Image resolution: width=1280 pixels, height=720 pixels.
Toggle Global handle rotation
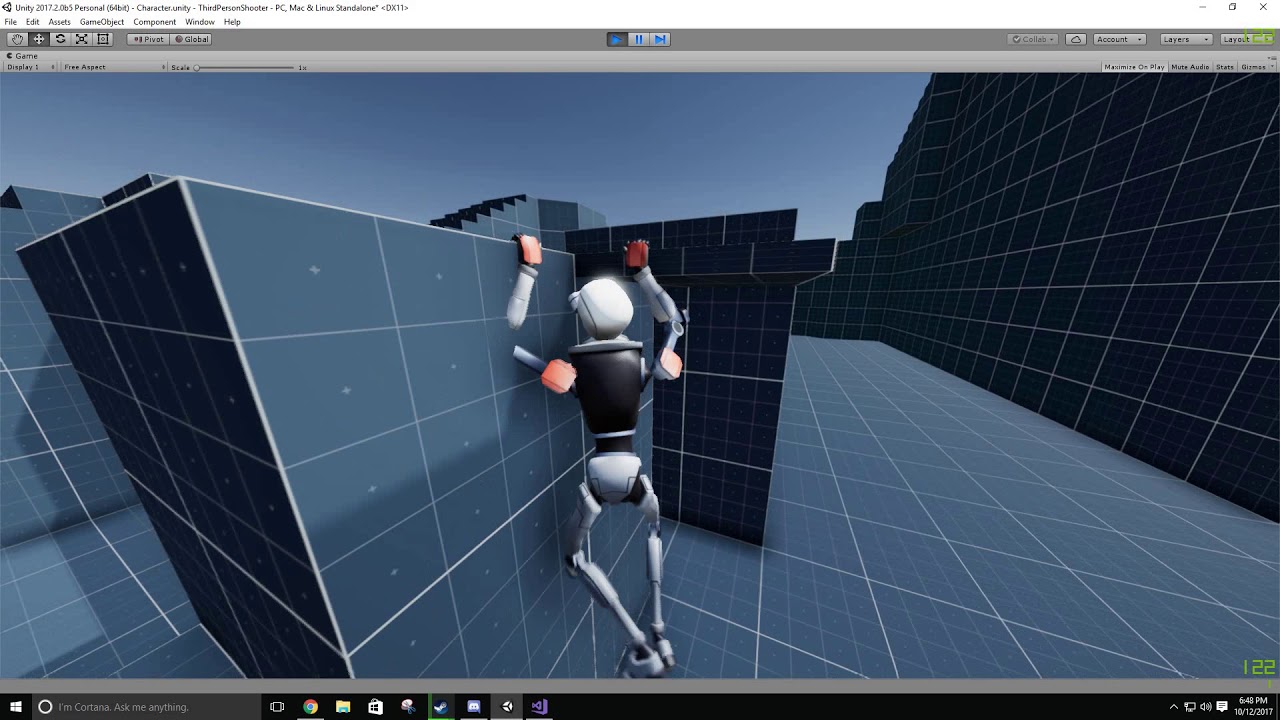[191, 39]
